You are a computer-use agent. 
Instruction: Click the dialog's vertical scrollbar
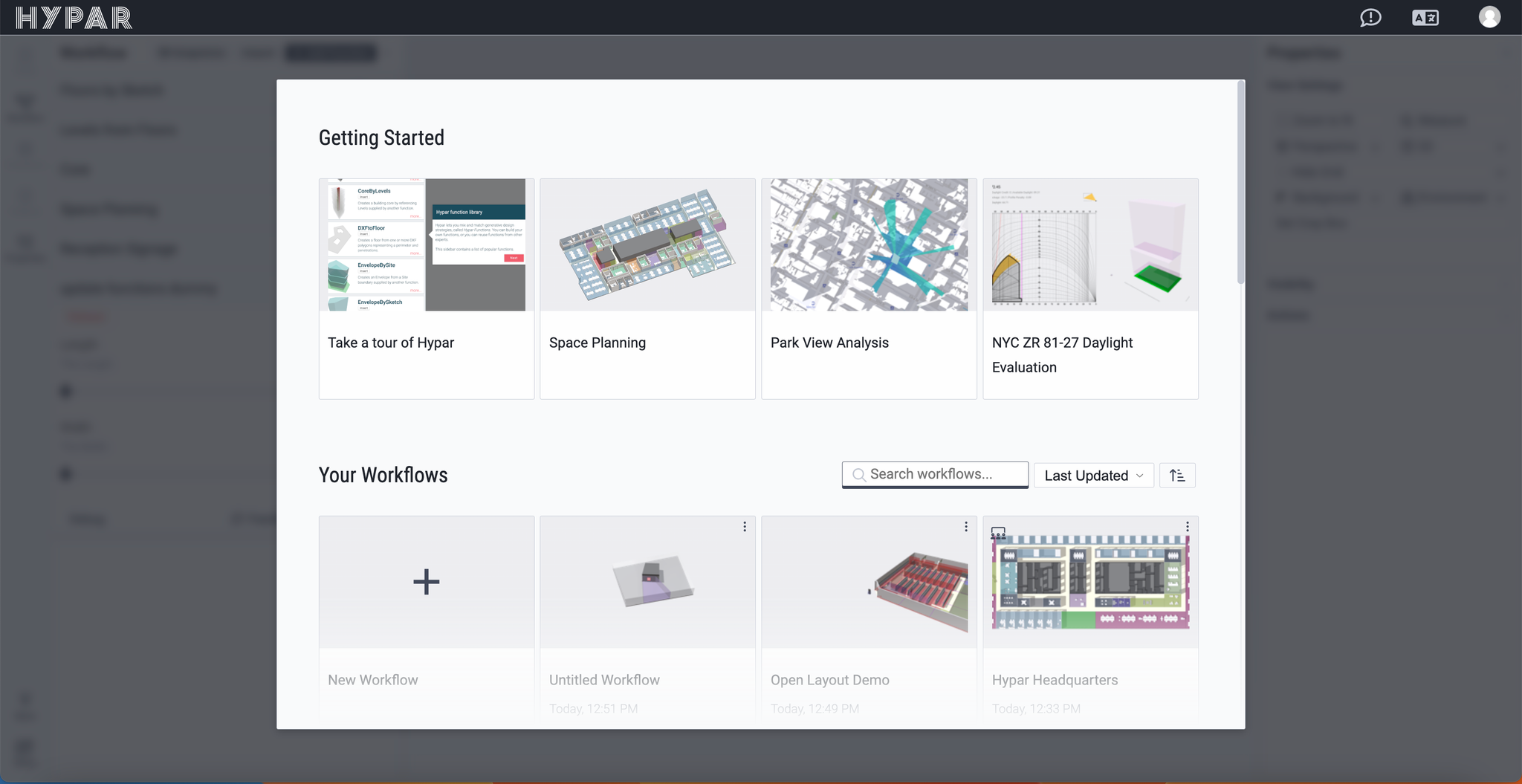(x=1240, y=182)
